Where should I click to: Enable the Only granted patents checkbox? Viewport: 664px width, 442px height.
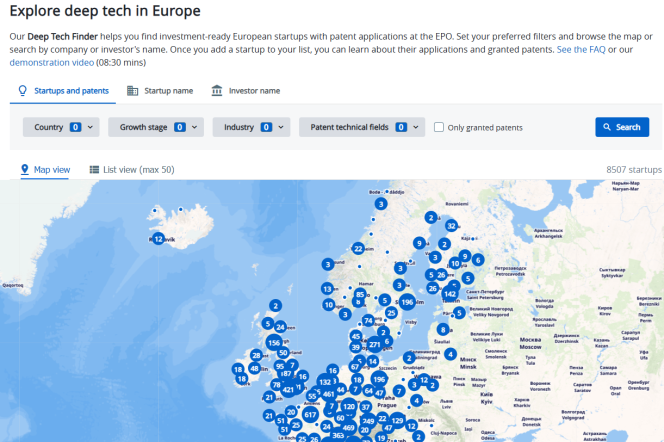pos(439,128)
